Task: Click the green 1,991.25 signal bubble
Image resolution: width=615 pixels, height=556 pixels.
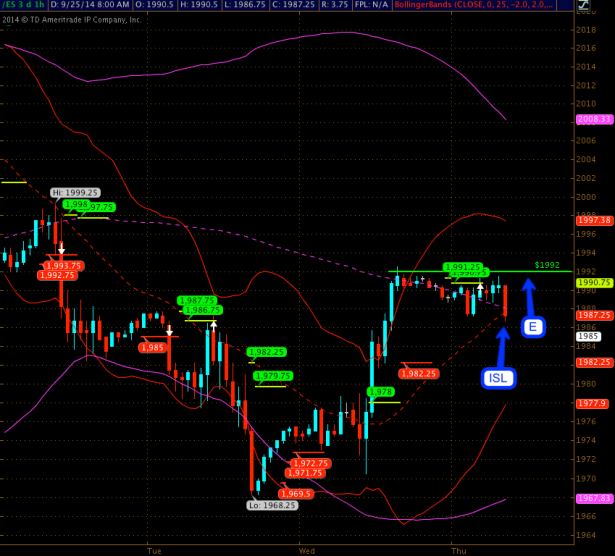Action: 464,267
